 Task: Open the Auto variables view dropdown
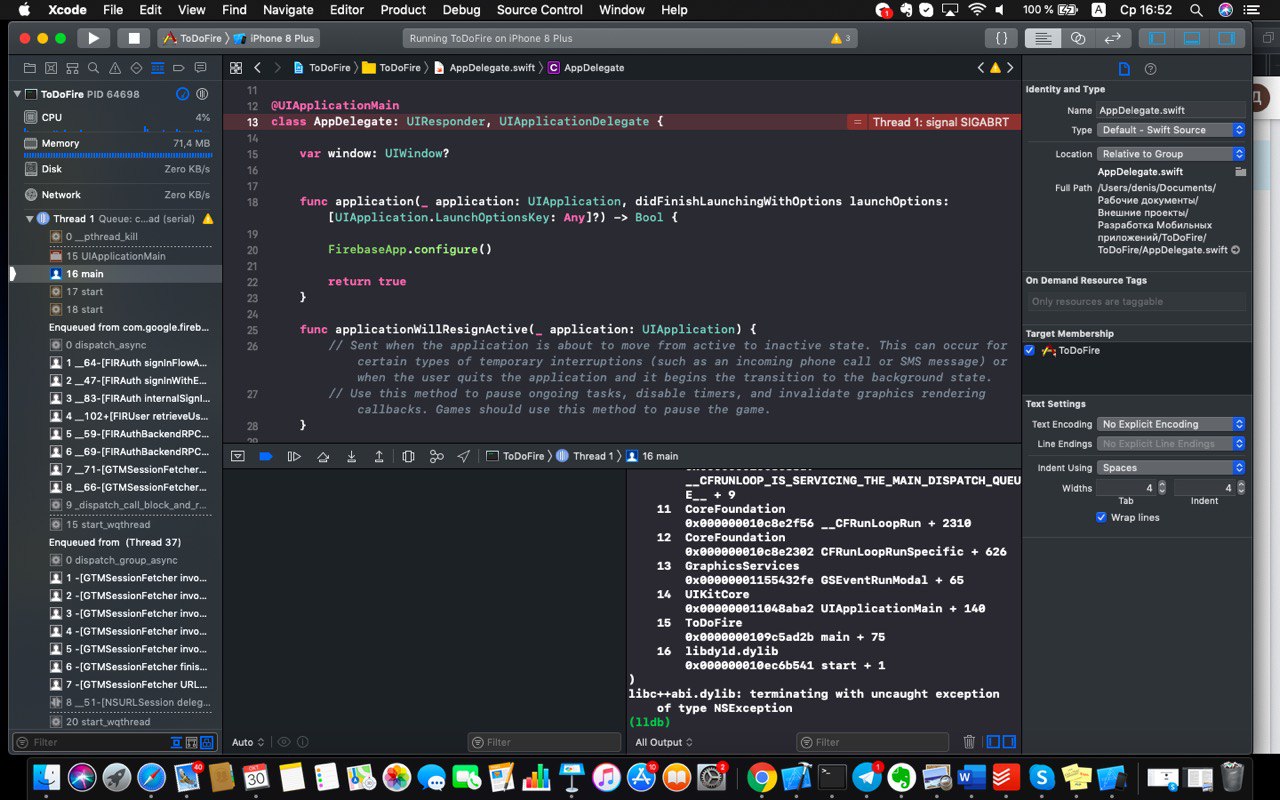248,742
